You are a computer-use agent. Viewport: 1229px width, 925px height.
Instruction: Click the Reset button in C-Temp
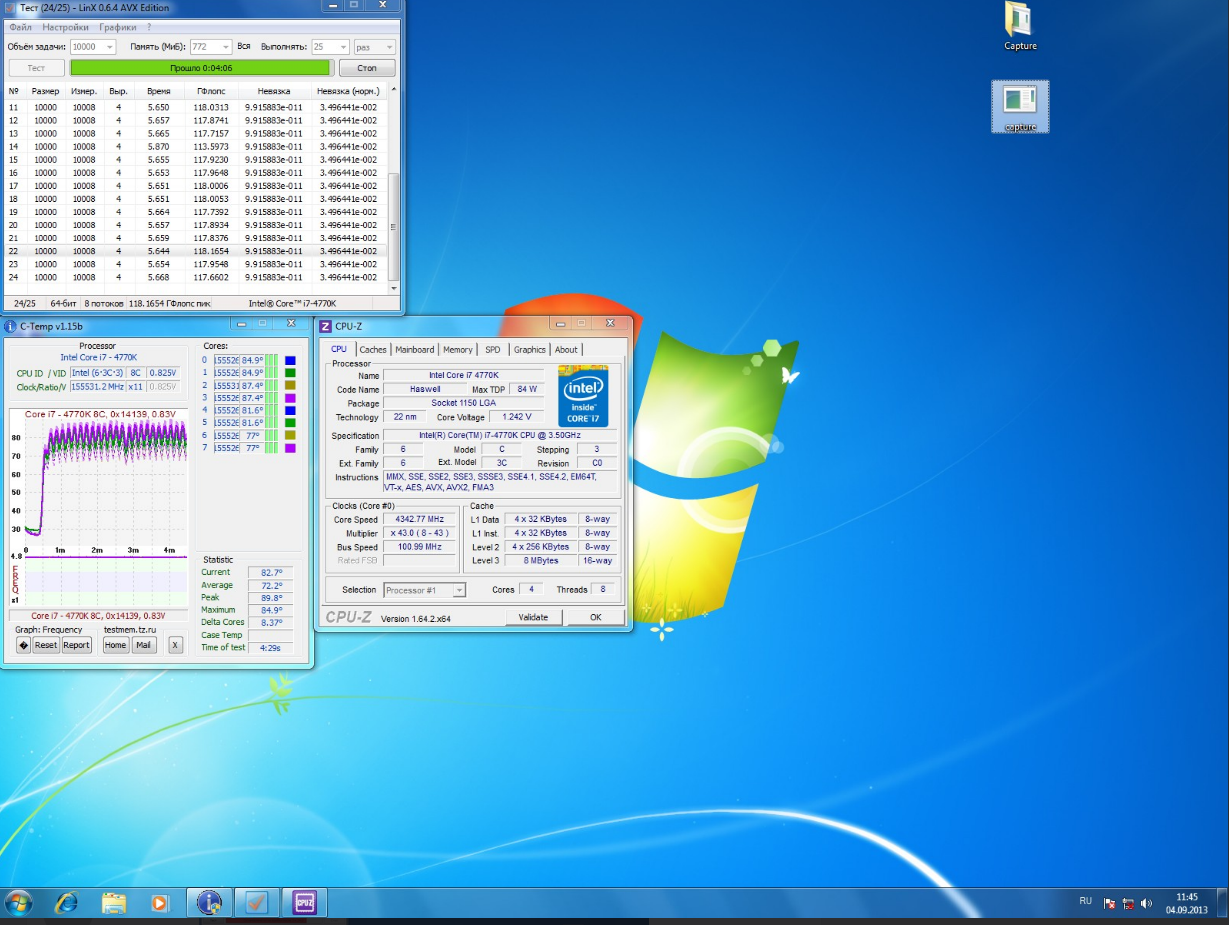(x=46, y=645)
